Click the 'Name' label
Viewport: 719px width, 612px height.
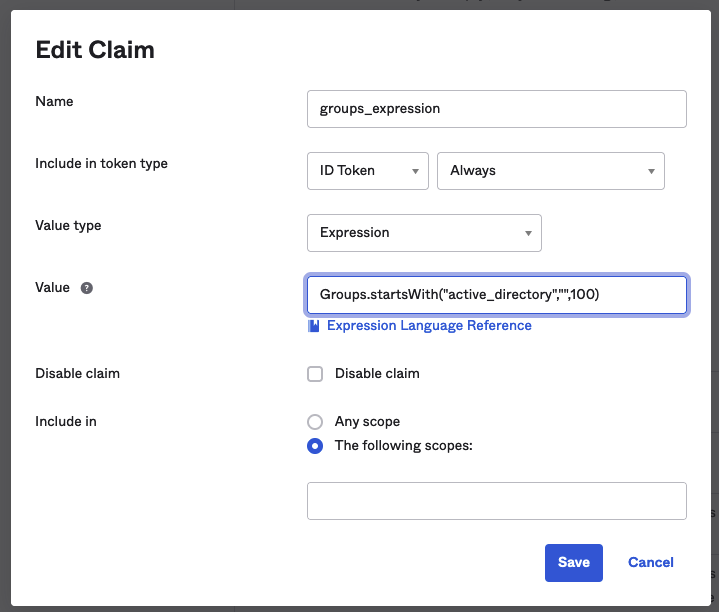click(x=54, y=101)
